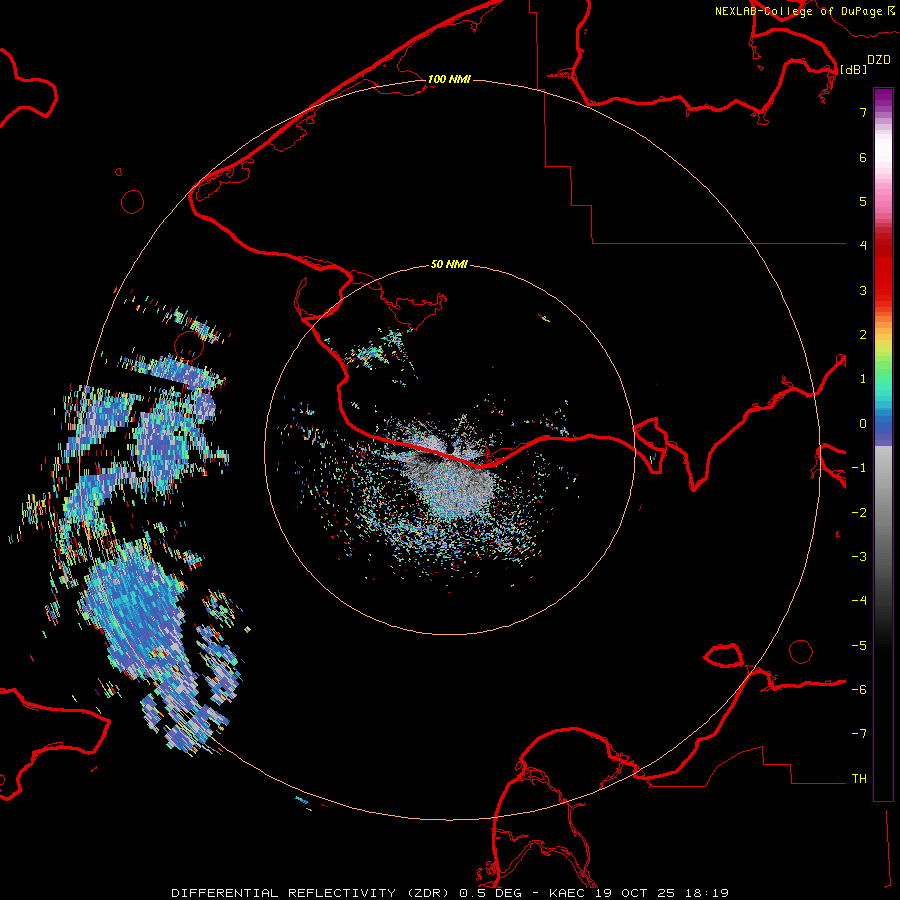Pick the 2 tick label on the scale

[x=863, y=335]
